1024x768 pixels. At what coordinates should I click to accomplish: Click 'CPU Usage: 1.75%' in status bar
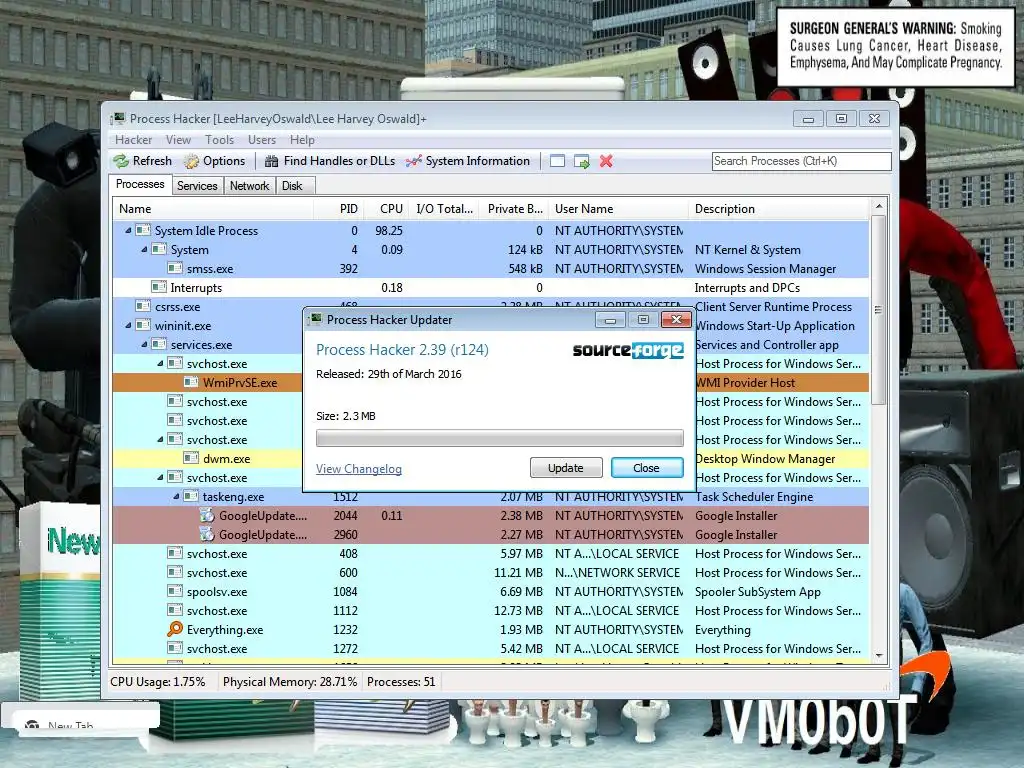point(157,682)
